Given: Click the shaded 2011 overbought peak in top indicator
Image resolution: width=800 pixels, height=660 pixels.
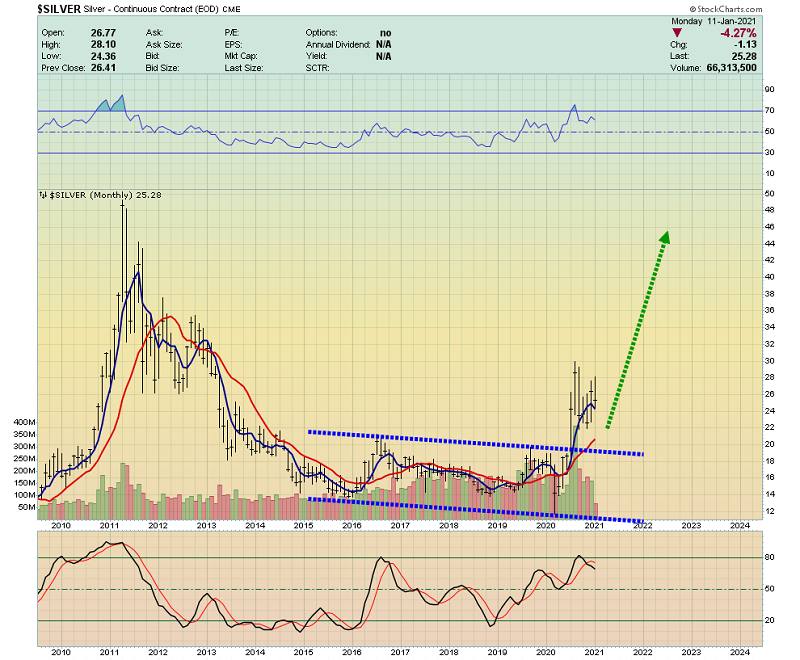Looking at the screenshot, I should 109,105.
